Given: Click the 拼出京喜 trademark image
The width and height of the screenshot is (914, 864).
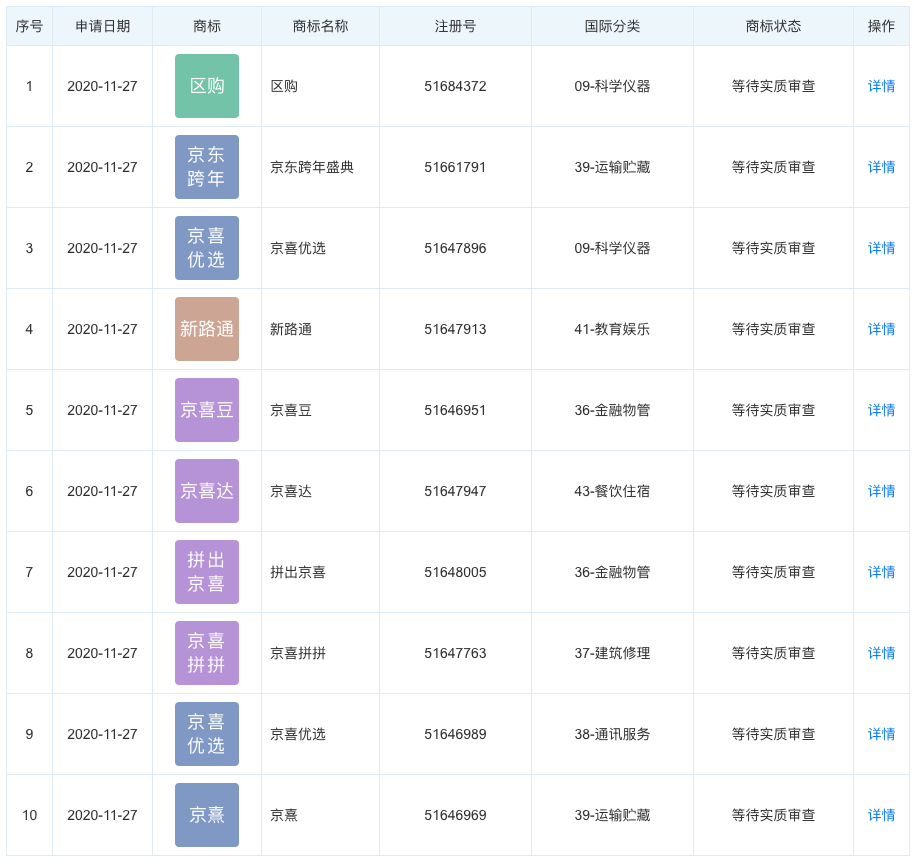Looking at the screenshot, I should (x=207, y=572).
